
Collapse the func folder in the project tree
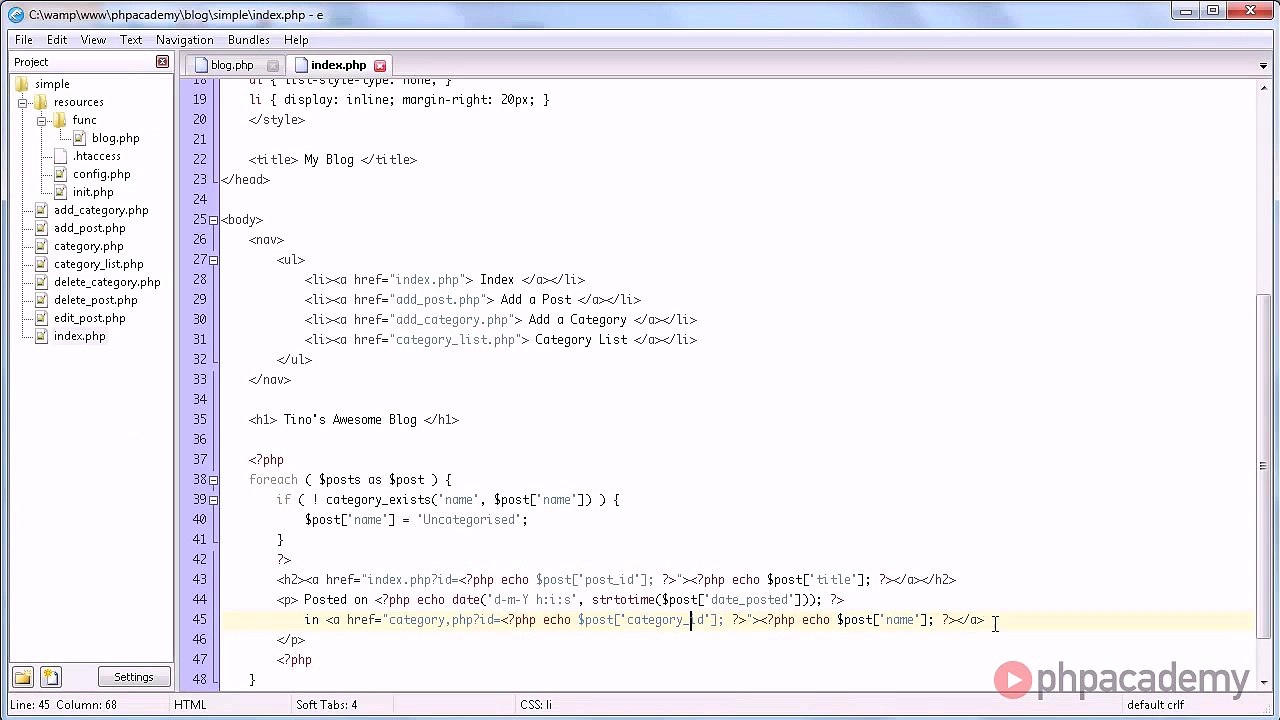pos(42,120)
